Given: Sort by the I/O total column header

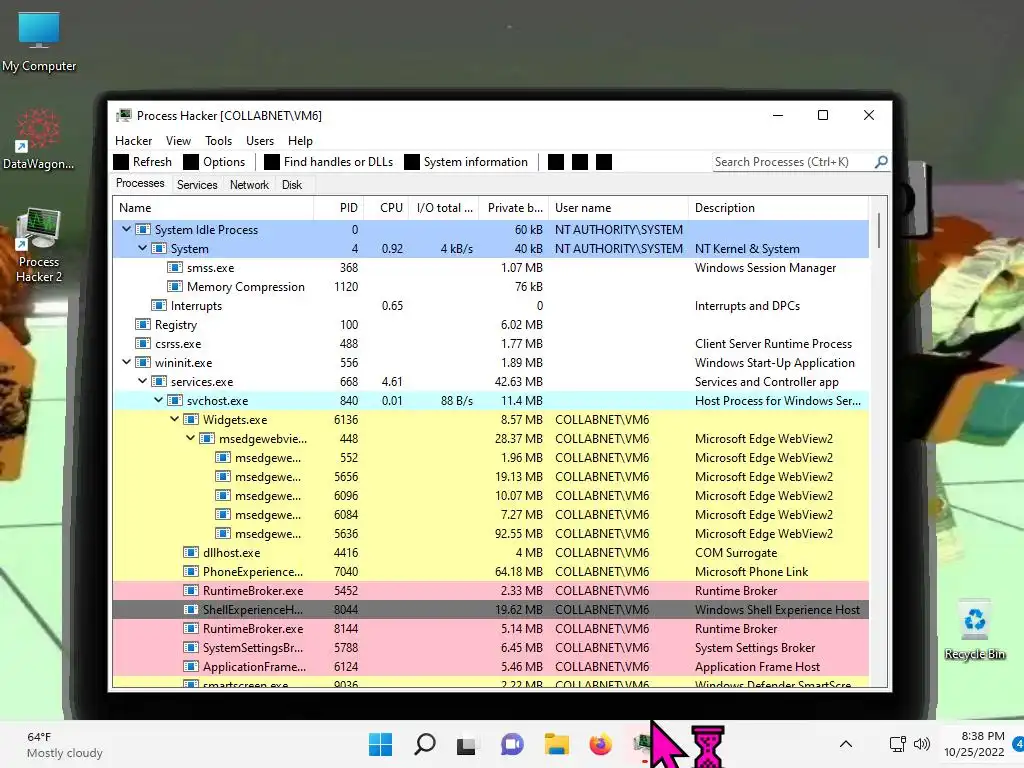Looking at the screenshot, I should tap(444, 208).
